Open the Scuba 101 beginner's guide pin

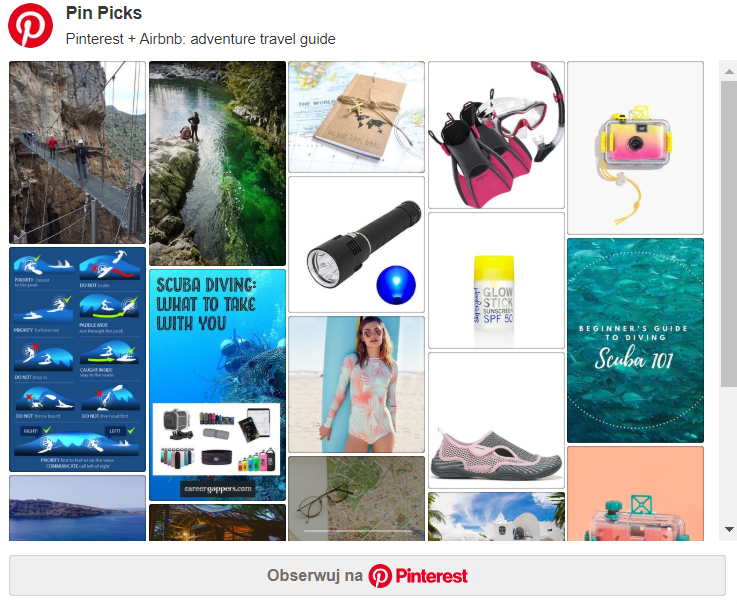pos(635,340)
